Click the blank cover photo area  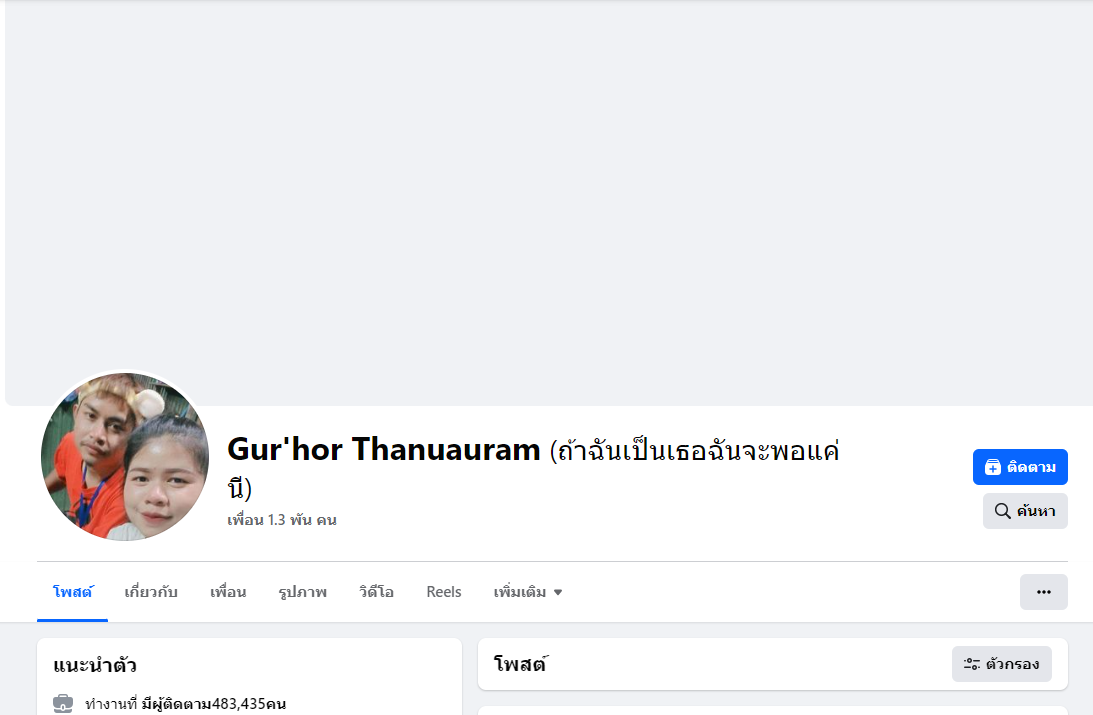point(549,202)
